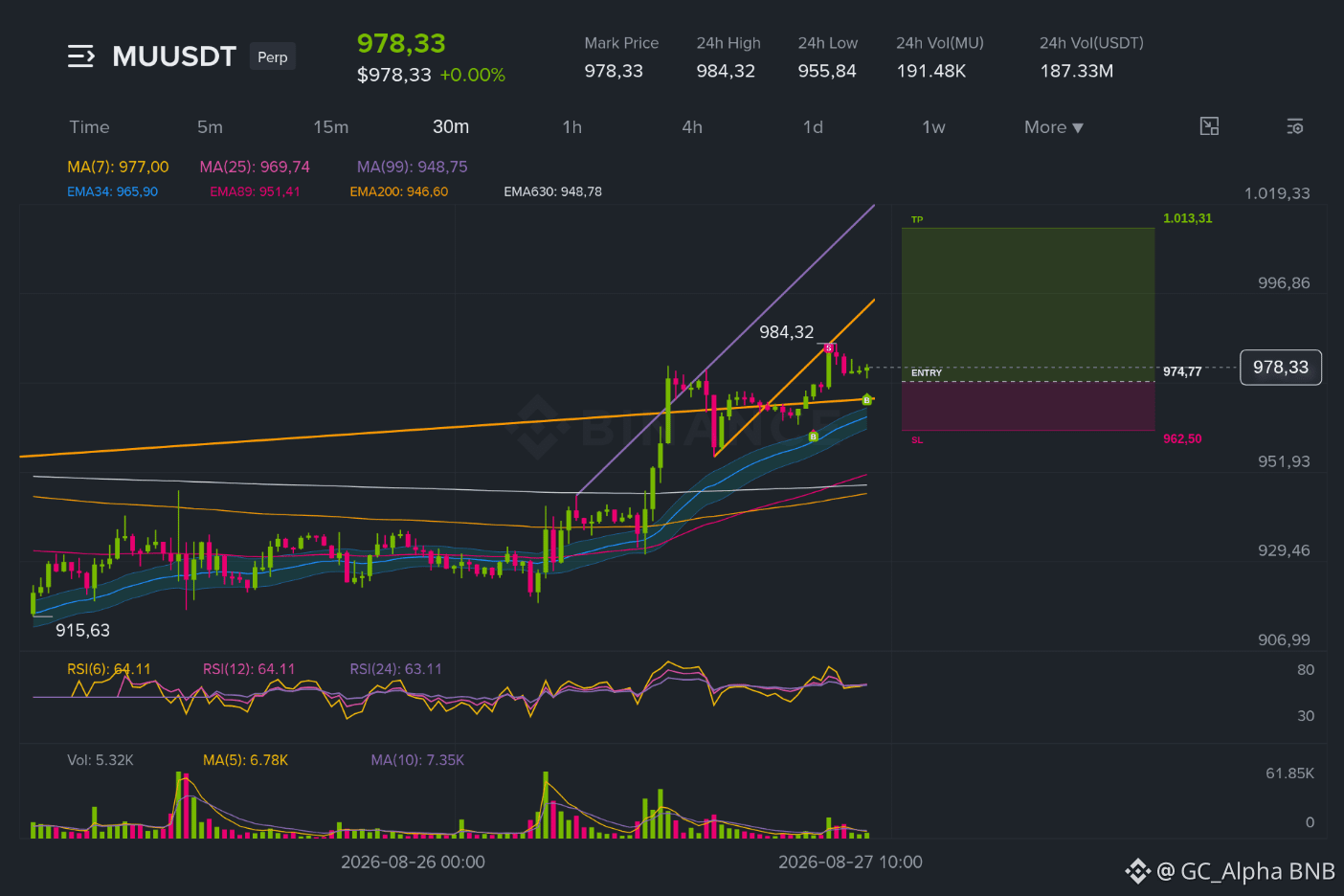
Task: Open the hamburger menu beside MUUSDT
Action: point(81,56)
